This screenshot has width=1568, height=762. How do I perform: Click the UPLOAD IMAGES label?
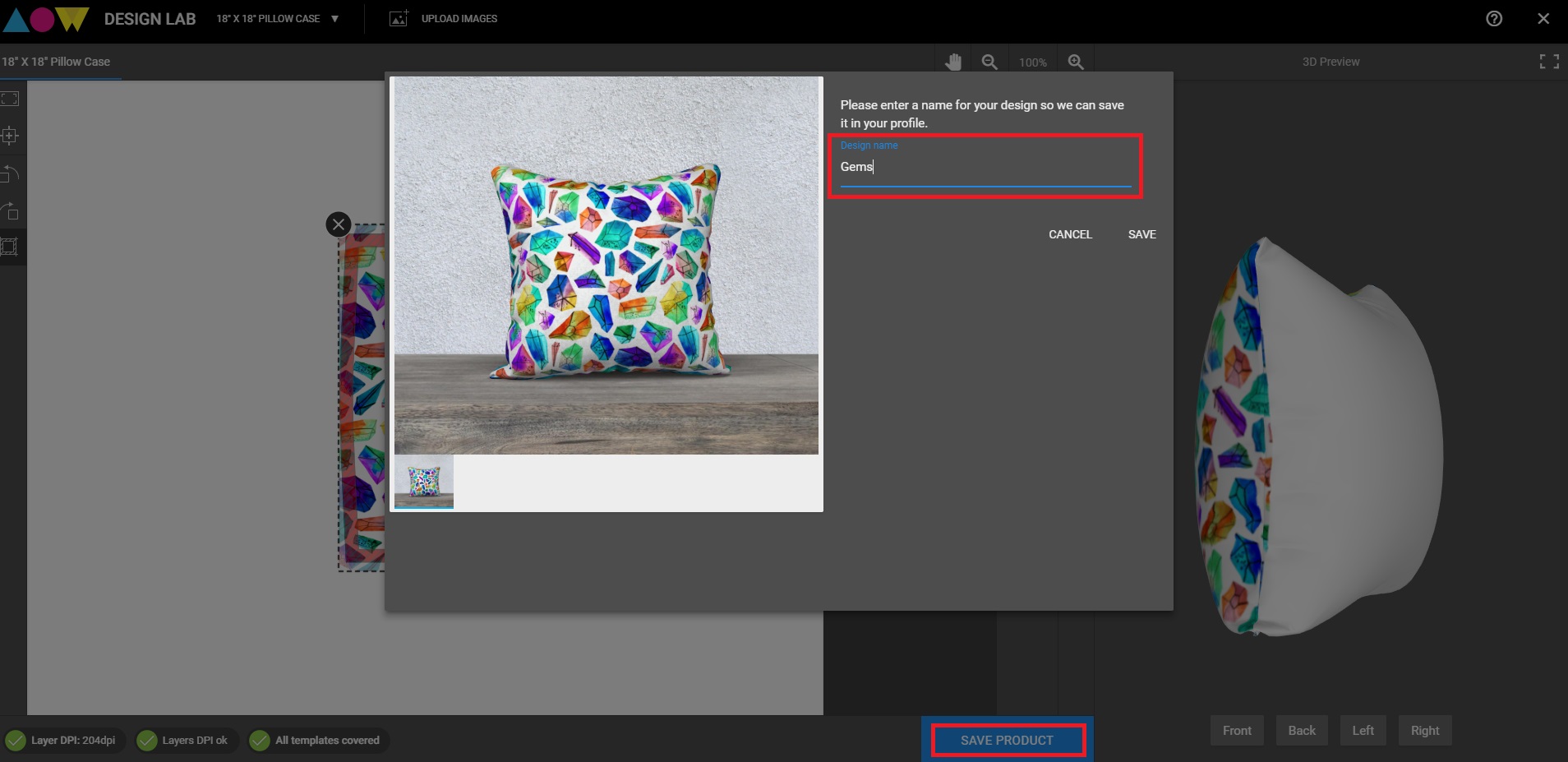coord(459,18)
